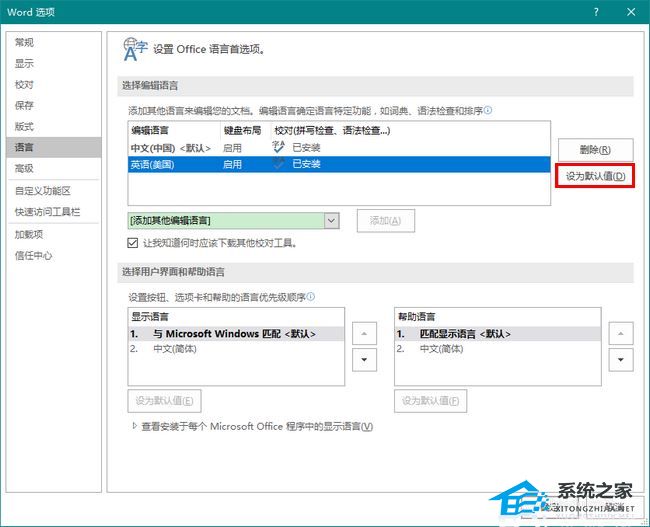Select 与 Microsoft Windows 匹配 display language
Viewport: 650px width, 527px height.
pyautogui.click(x=236, y=334)
